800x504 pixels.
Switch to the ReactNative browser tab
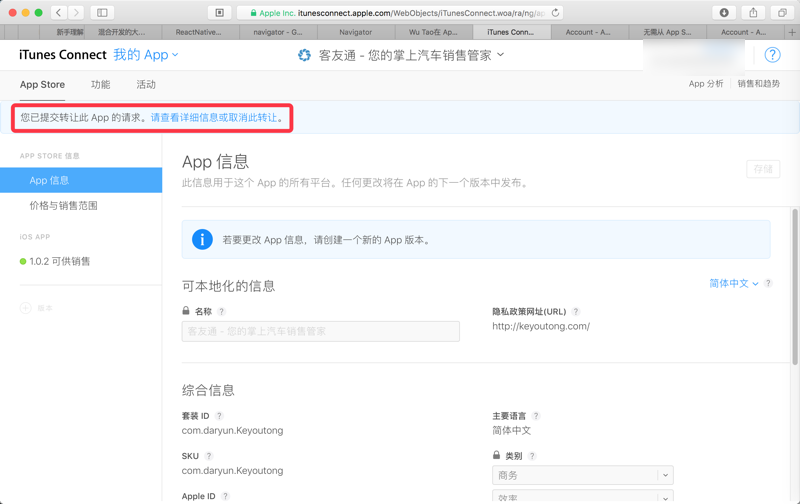click(200, 32)
